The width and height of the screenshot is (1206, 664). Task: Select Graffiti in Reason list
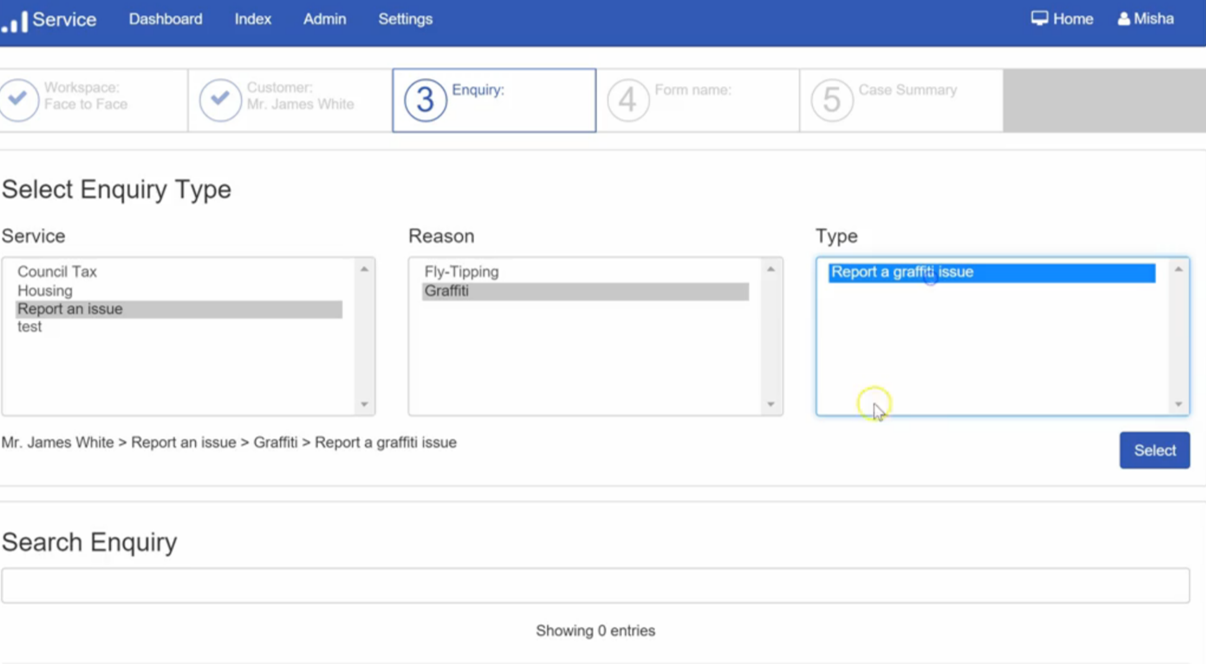[x=585, y=291]
